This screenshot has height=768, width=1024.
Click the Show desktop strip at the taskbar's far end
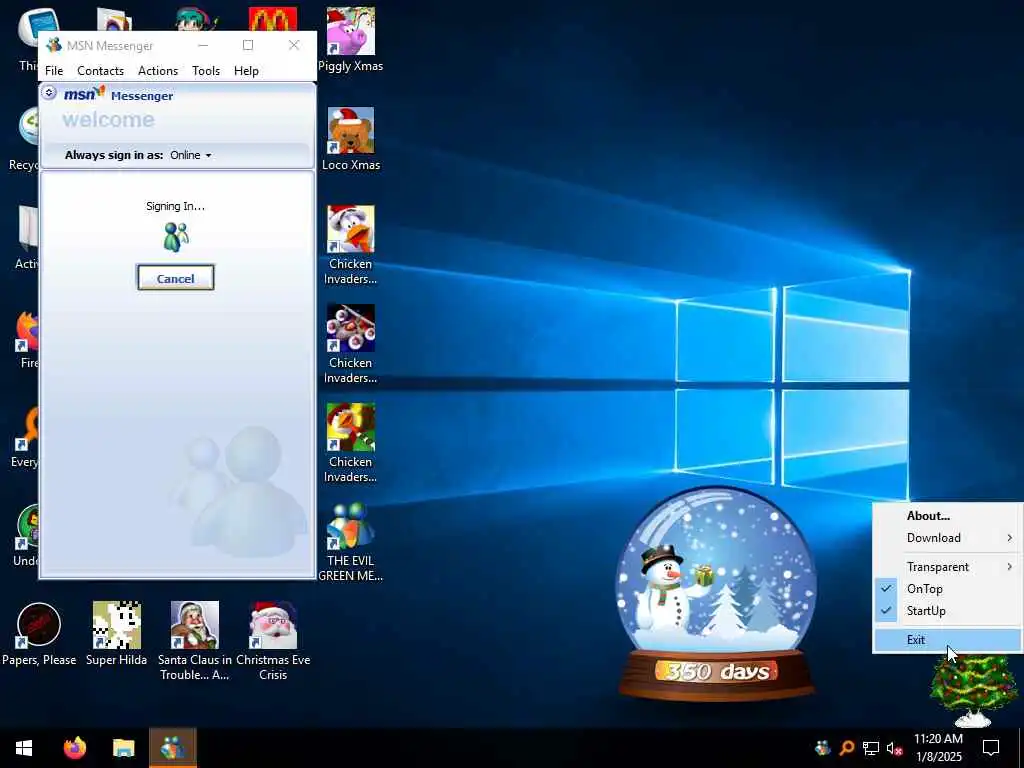(1021, 748)
